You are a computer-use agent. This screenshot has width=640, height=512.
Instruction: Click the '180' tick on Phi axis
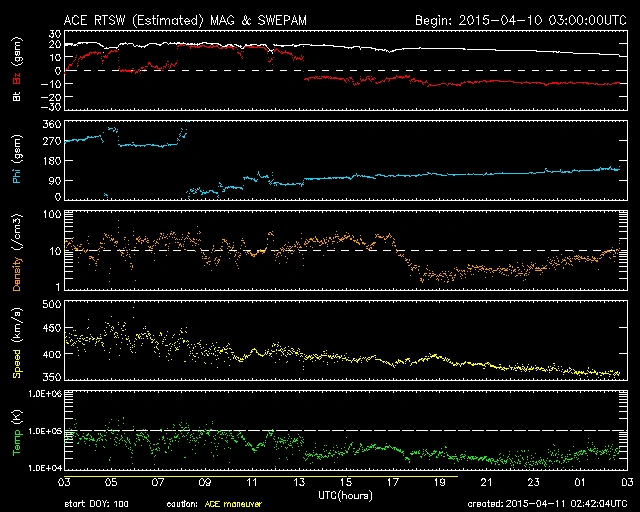52,161
